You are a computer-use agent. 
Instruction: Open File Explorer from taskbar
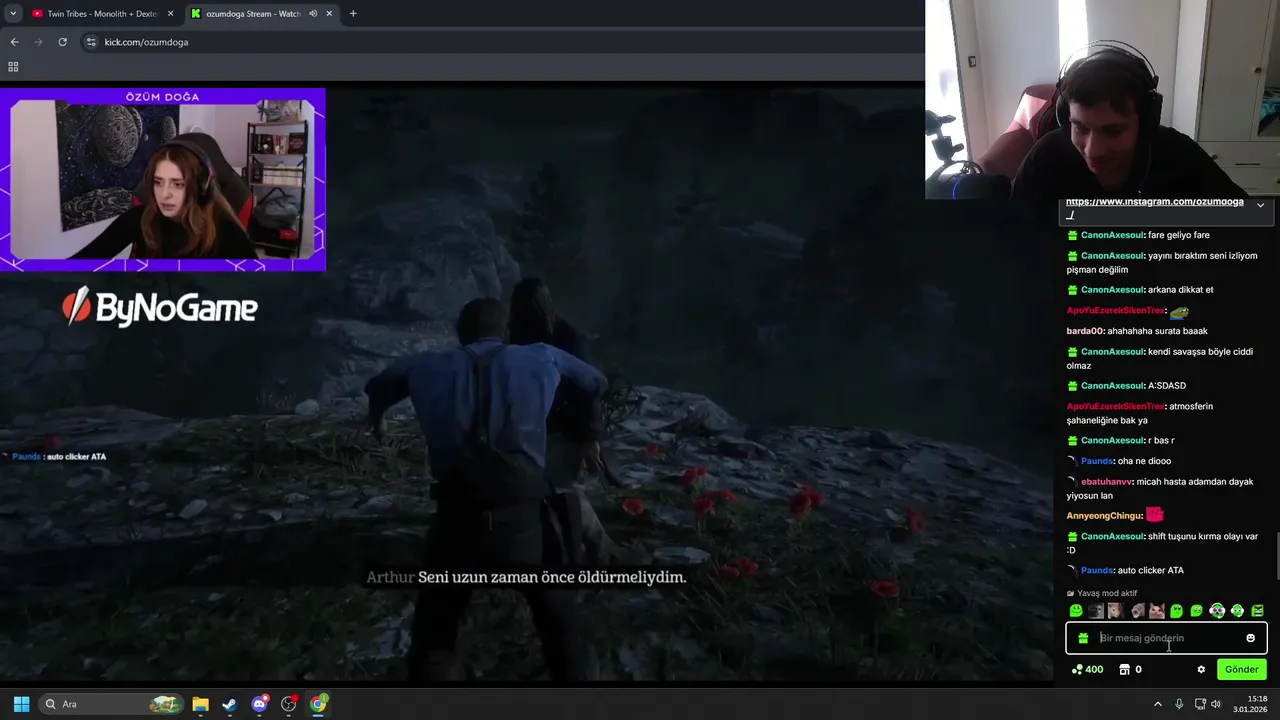(200, 704)
